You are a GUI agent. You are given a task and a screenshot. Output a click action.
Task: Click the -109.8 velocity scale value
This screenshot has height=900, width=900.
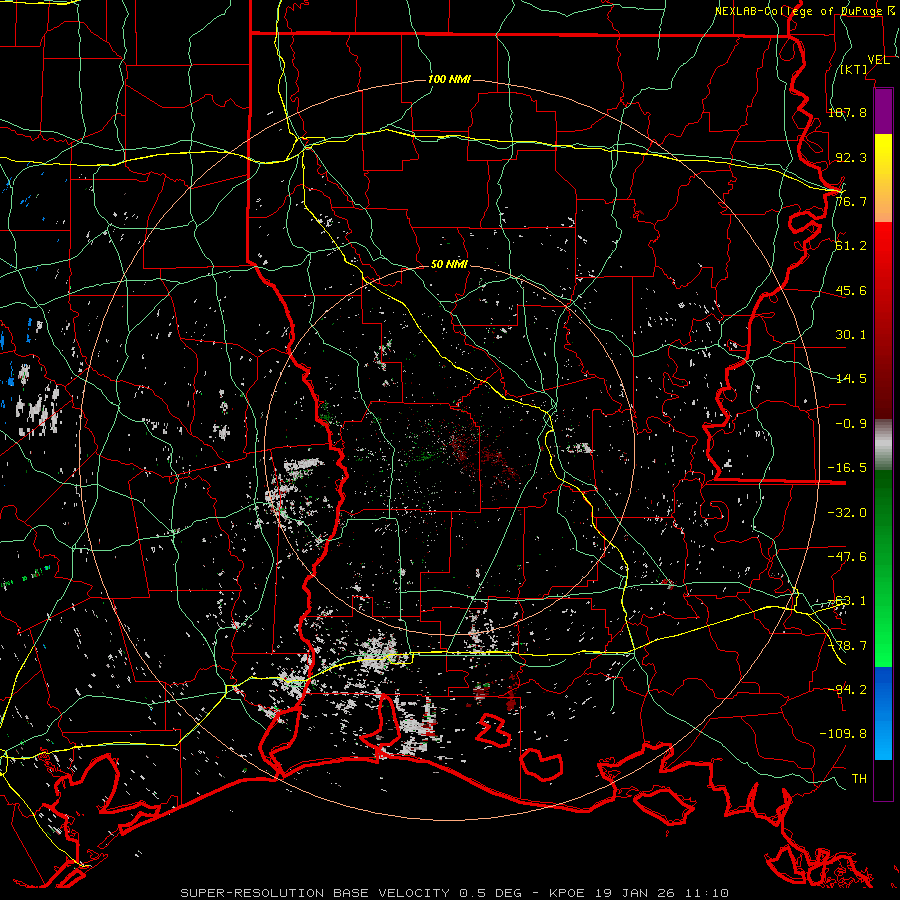click(x=843, y=734)
